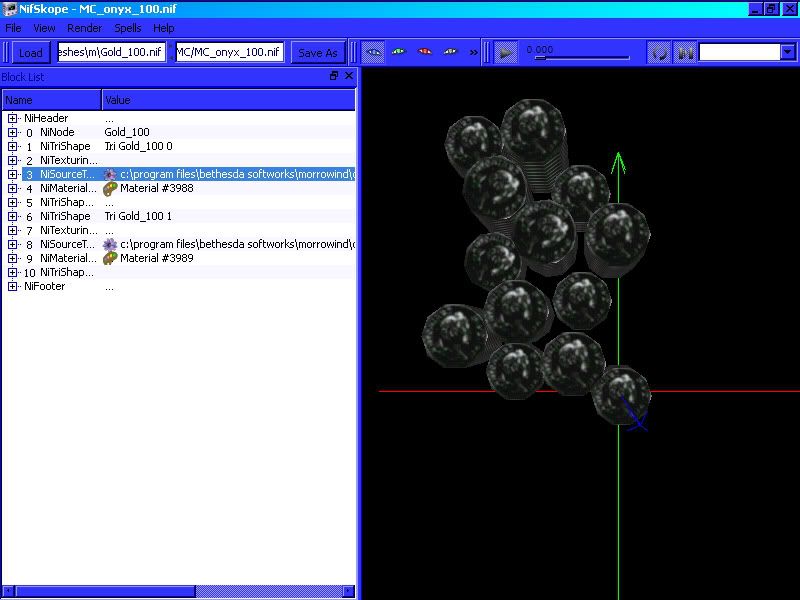Viewport: 800px width, 600px height.
Task: Click the Block List horizontal scrollbar thumb
Action: 106,591
